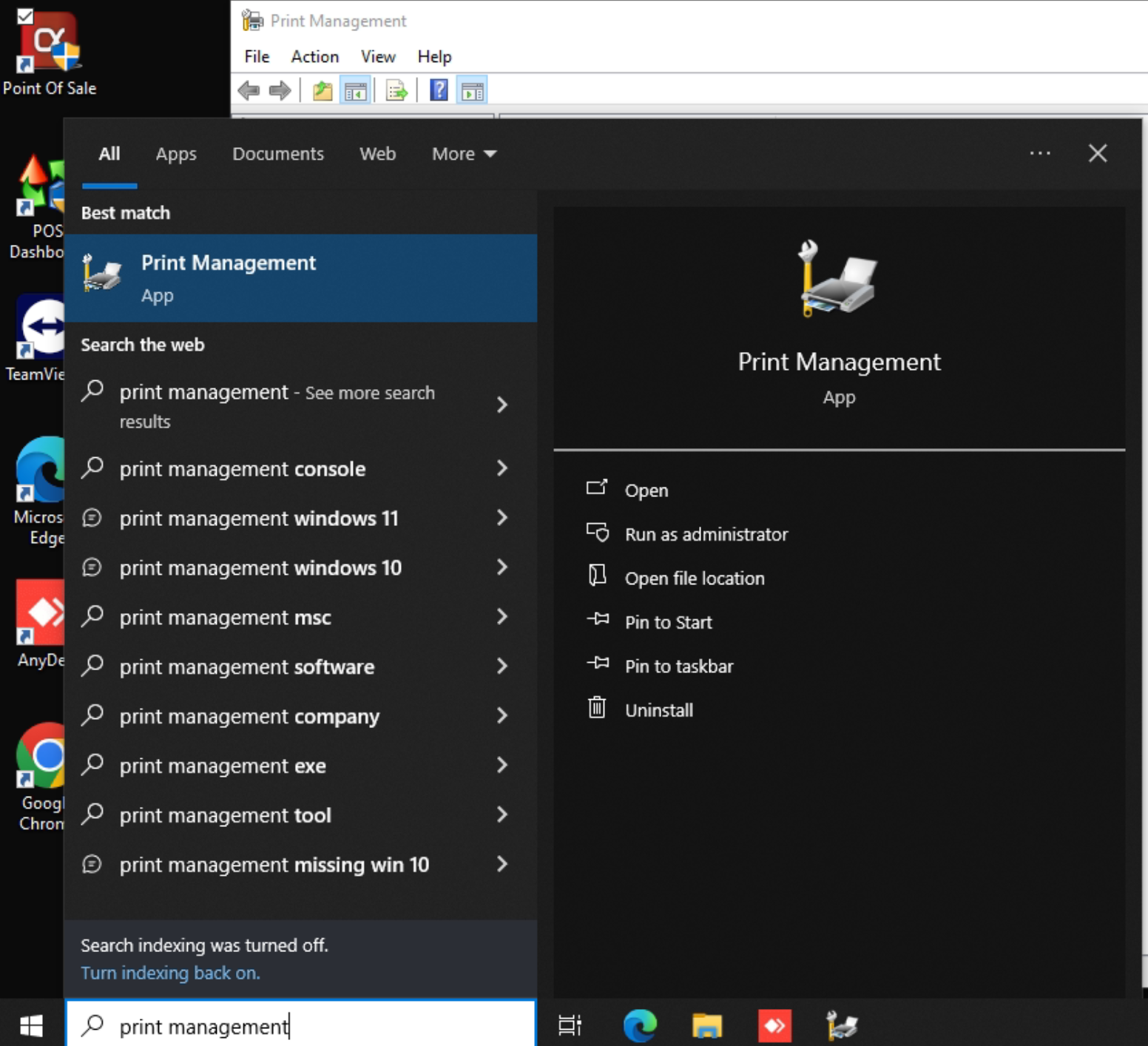This screenshot has width=1148, height=1046.
Task: Toggle Show/Hide Console Tree toolbar icon
Action: 356,91
